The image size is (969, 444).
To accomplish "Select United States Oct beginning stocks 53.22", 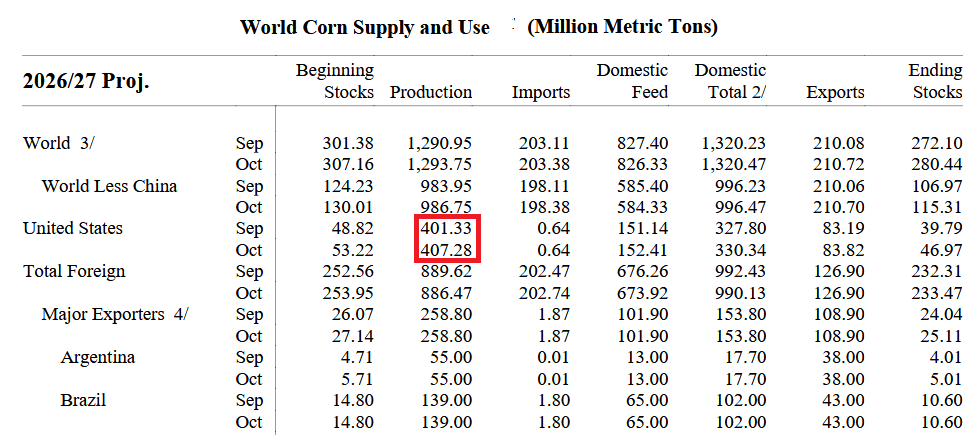I will (352, 250).
